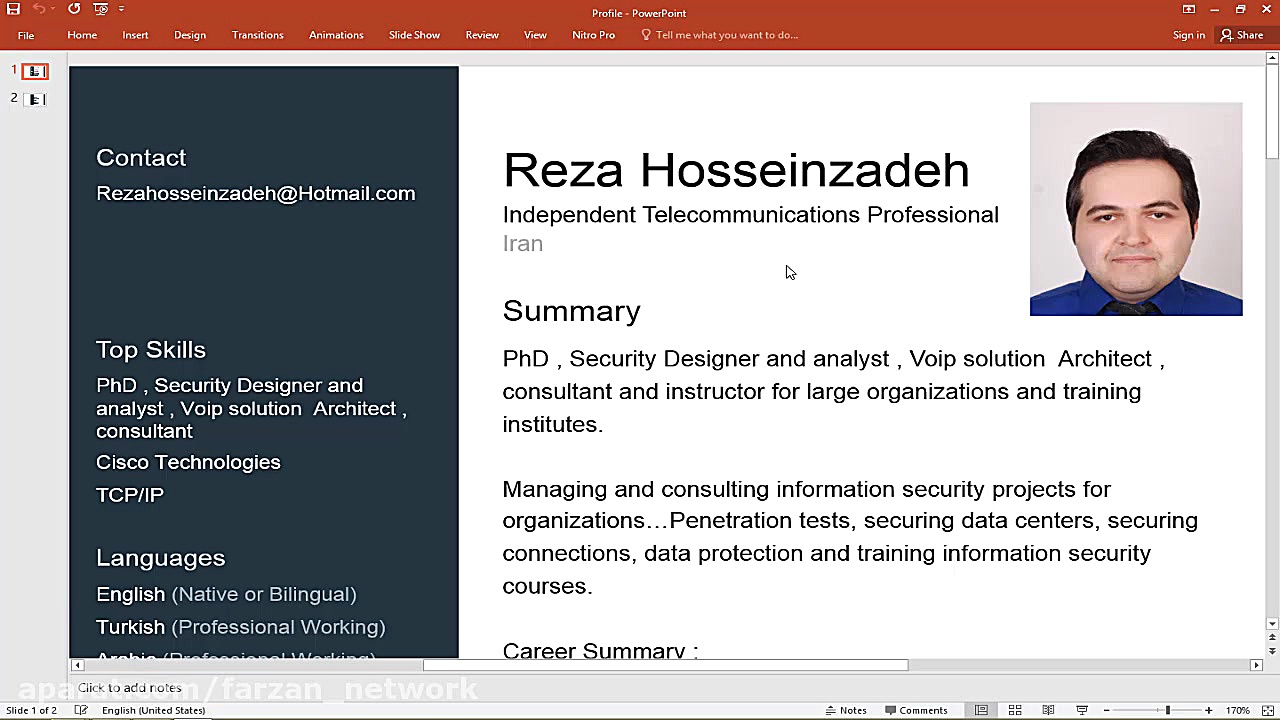The width and height of the screenshot is (1280, 720).
Task: Click the Redo/Repeat icon in the title bar
Action: coord(74,9)
